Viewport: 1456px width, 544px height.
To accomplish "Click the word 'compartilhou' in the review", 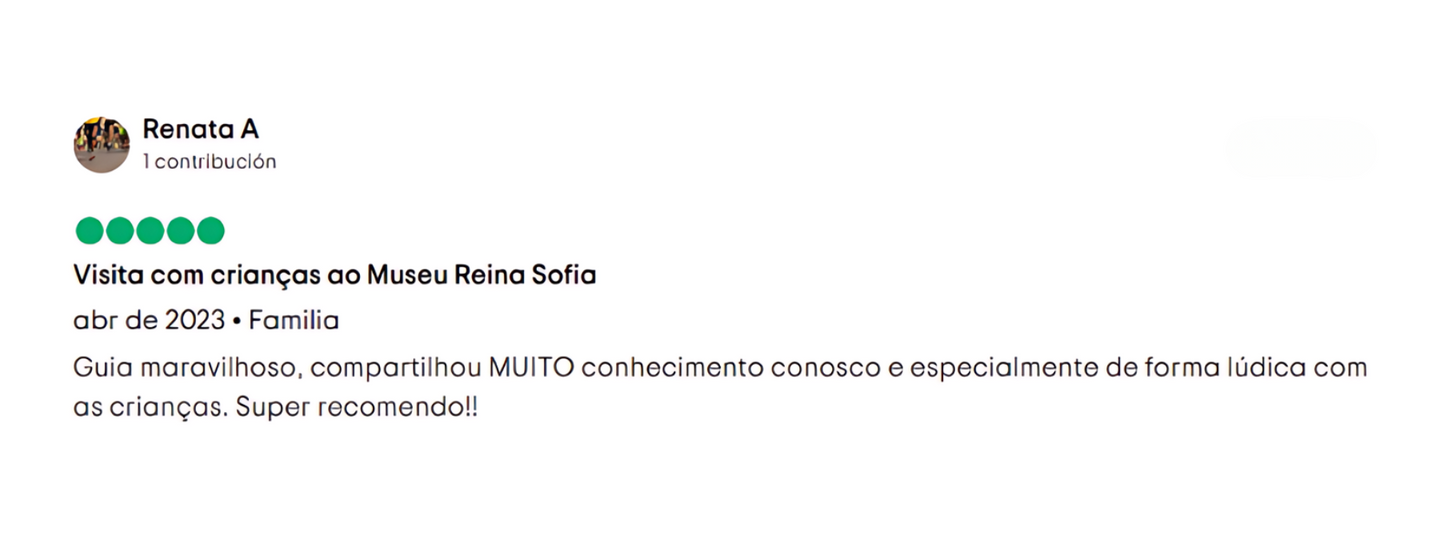I will tap(396, 368).
